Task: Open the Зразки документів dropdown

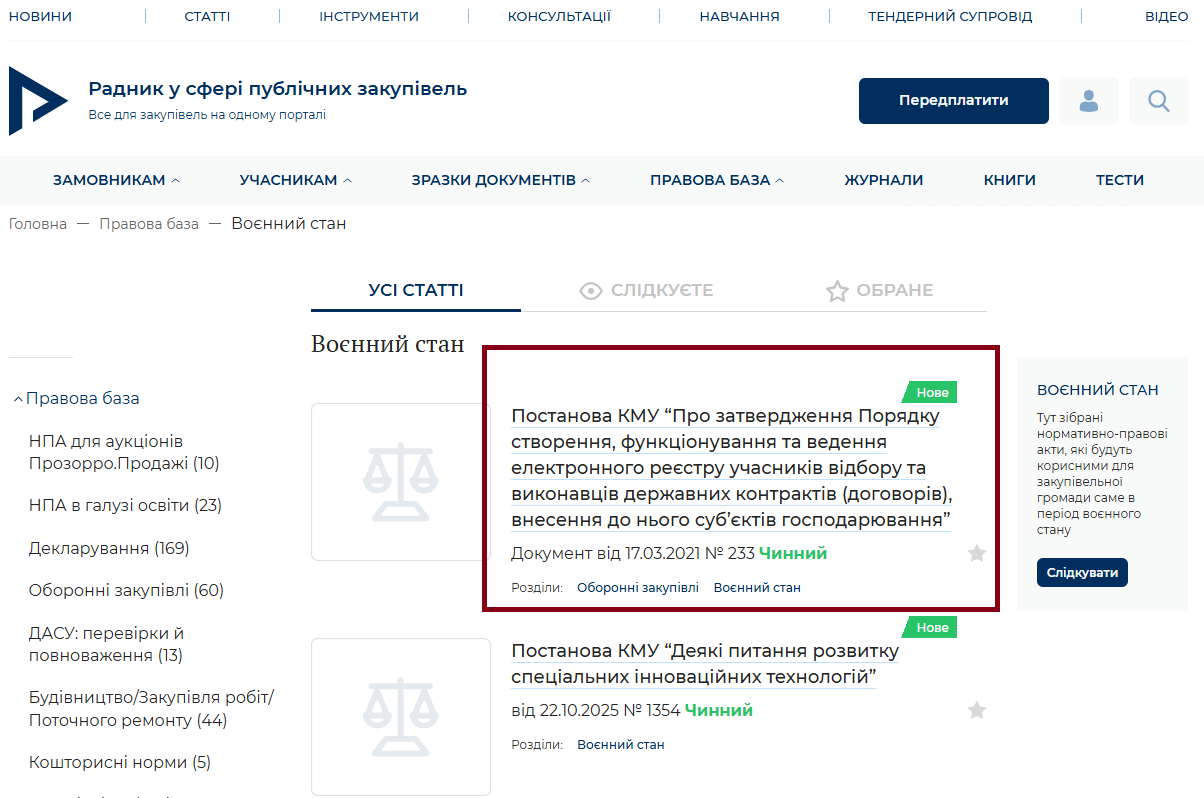Action: (x=501, y=180)
